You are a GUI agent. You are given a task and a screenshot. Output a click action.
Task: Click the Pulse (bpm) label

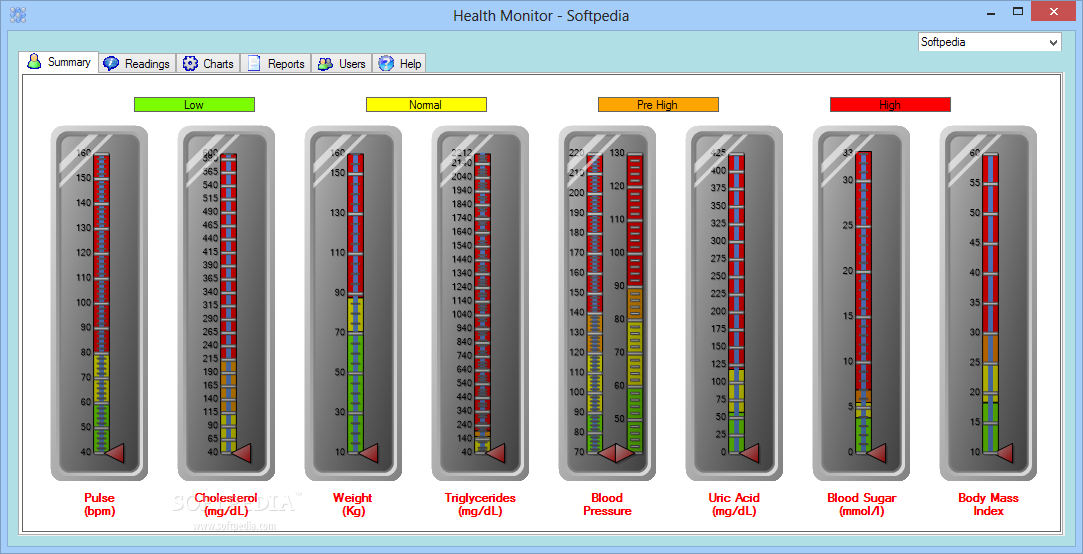click(99, 505)
